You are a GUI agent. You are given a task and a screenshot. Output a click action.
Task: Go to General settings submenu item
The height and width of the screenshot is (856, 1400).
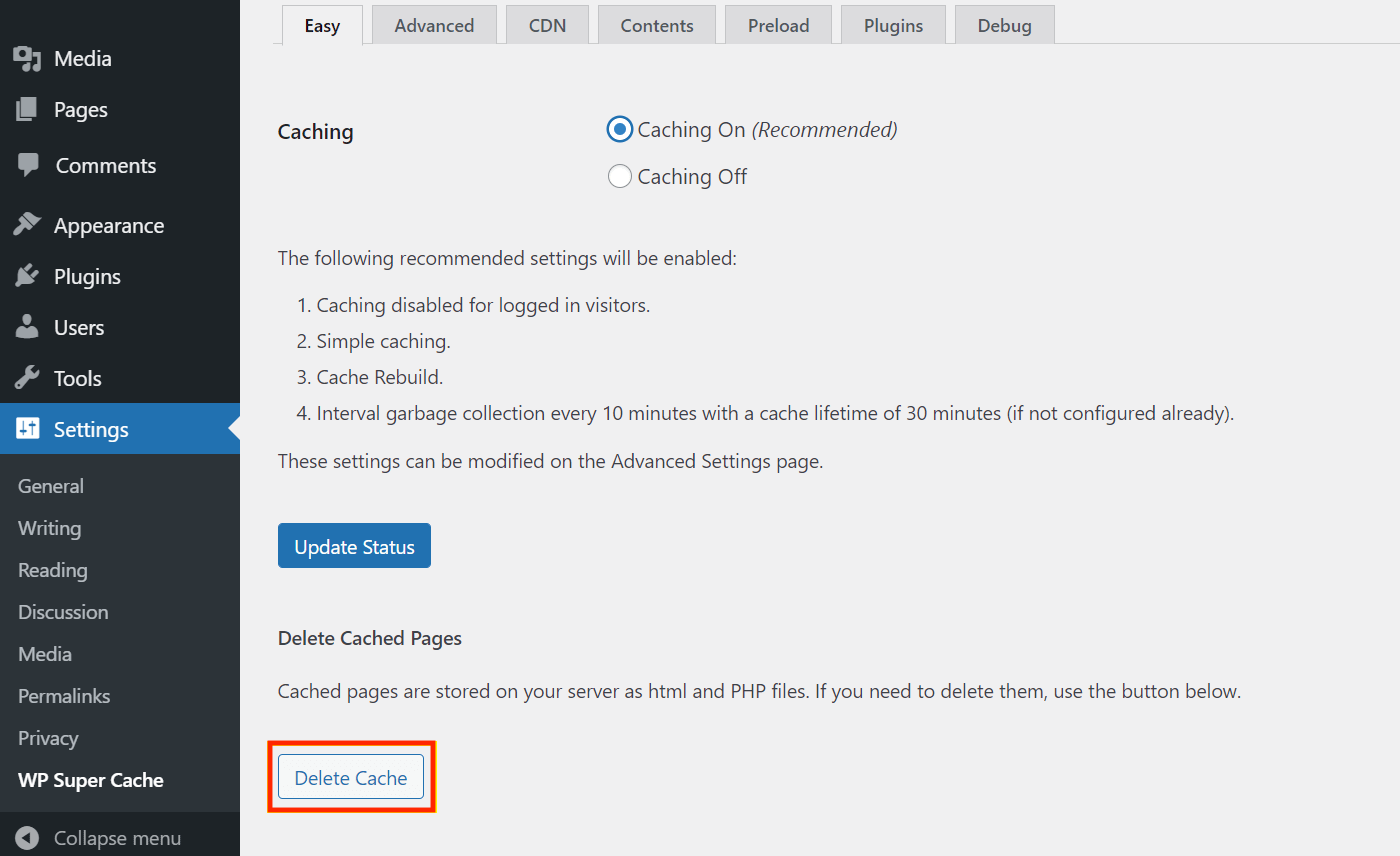tap(51, 486)
